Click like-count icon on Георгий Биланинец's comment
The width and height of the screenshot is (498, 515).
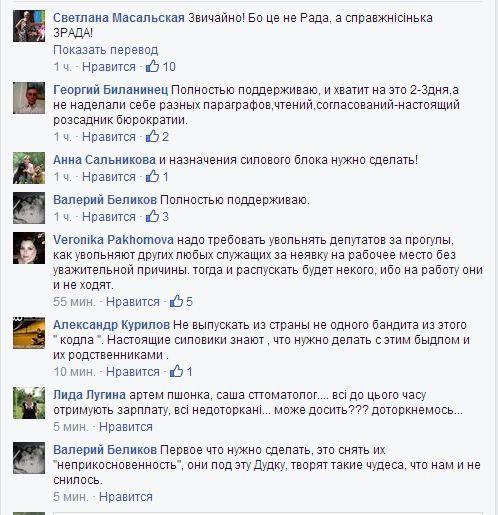[x=152, y=136]
